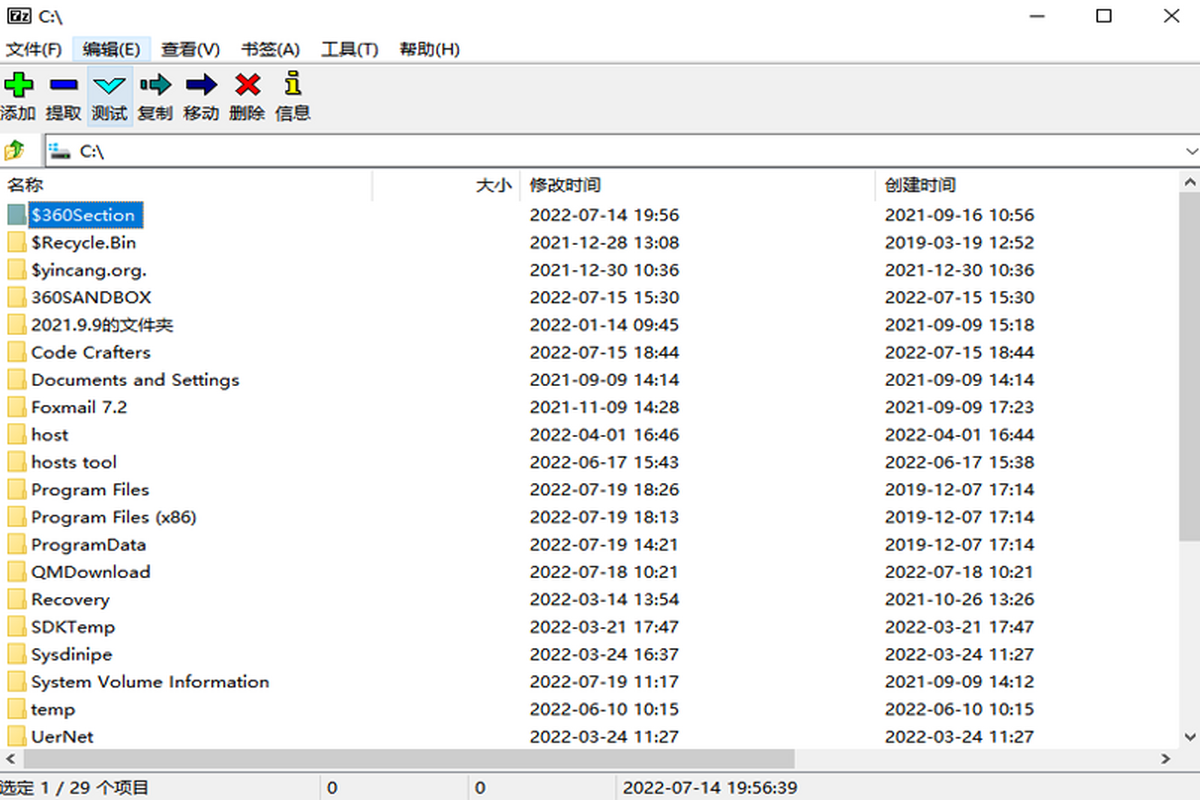Click the Test (测试) toolbar icon

pos(109,85)
